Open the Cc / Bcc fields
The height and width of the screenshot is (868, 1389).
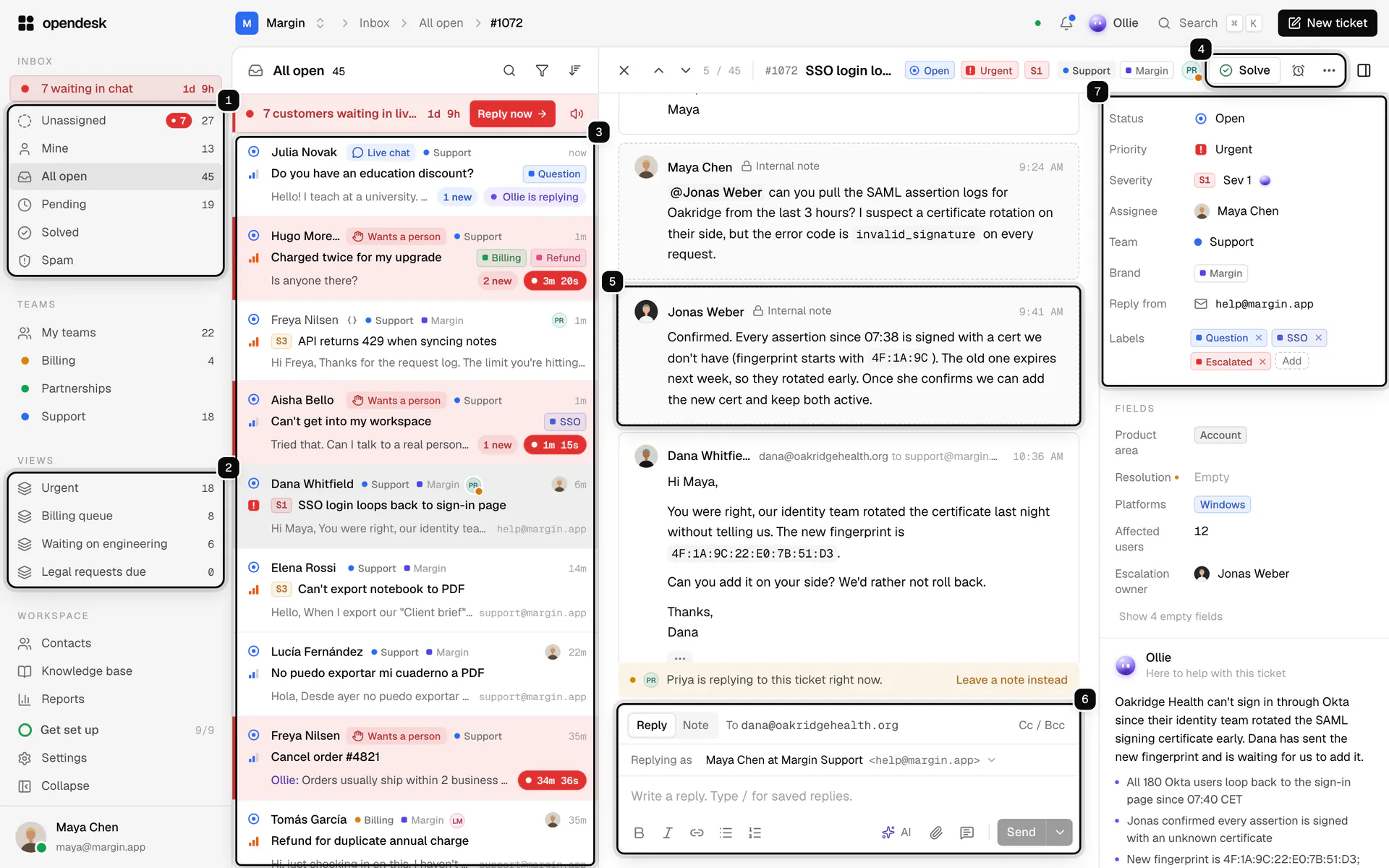tap(1041, 725)
